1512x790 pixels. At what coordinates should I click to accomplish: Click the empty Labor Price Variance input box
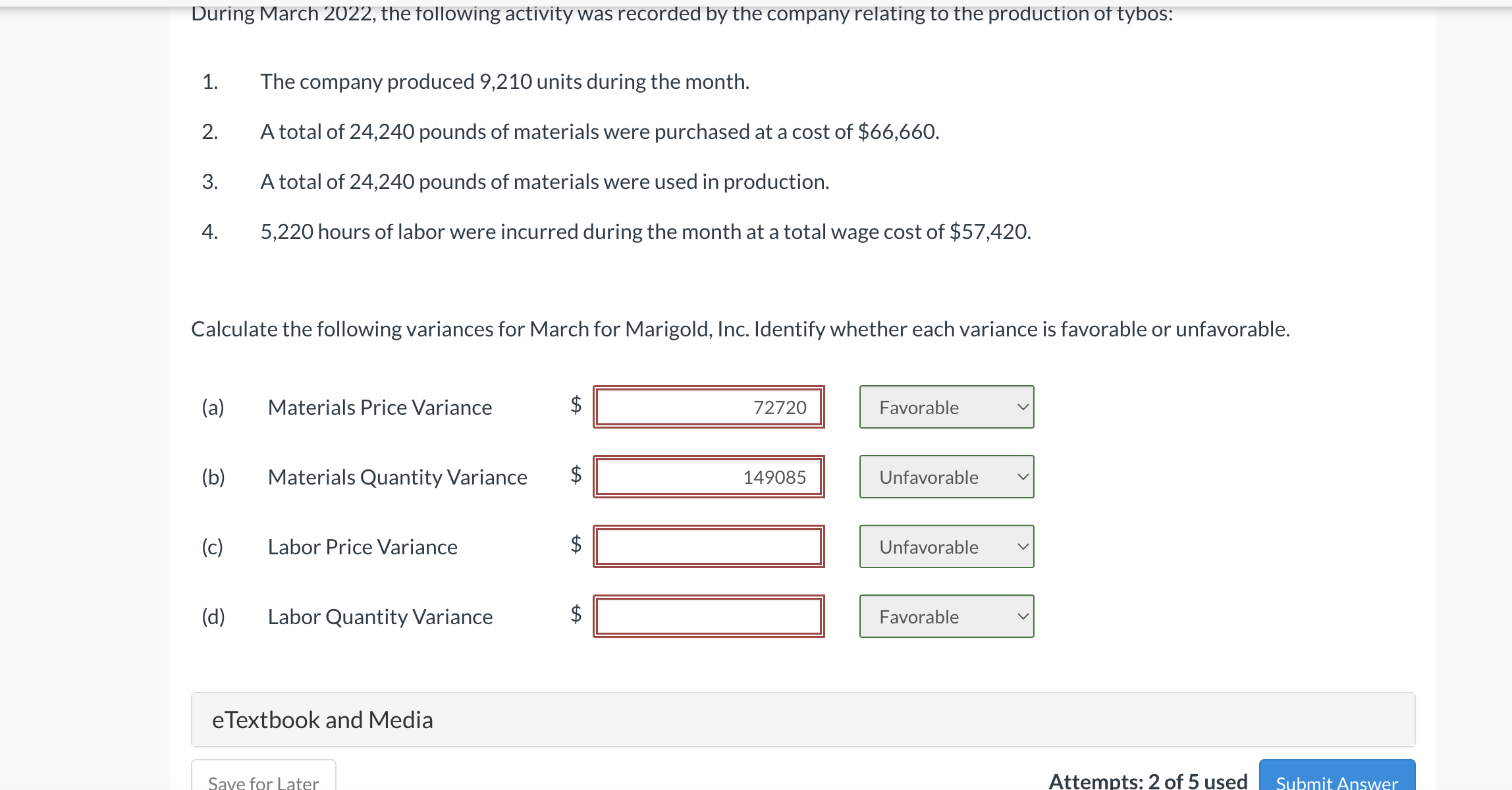pyautogui.click(x=708, y=546)
